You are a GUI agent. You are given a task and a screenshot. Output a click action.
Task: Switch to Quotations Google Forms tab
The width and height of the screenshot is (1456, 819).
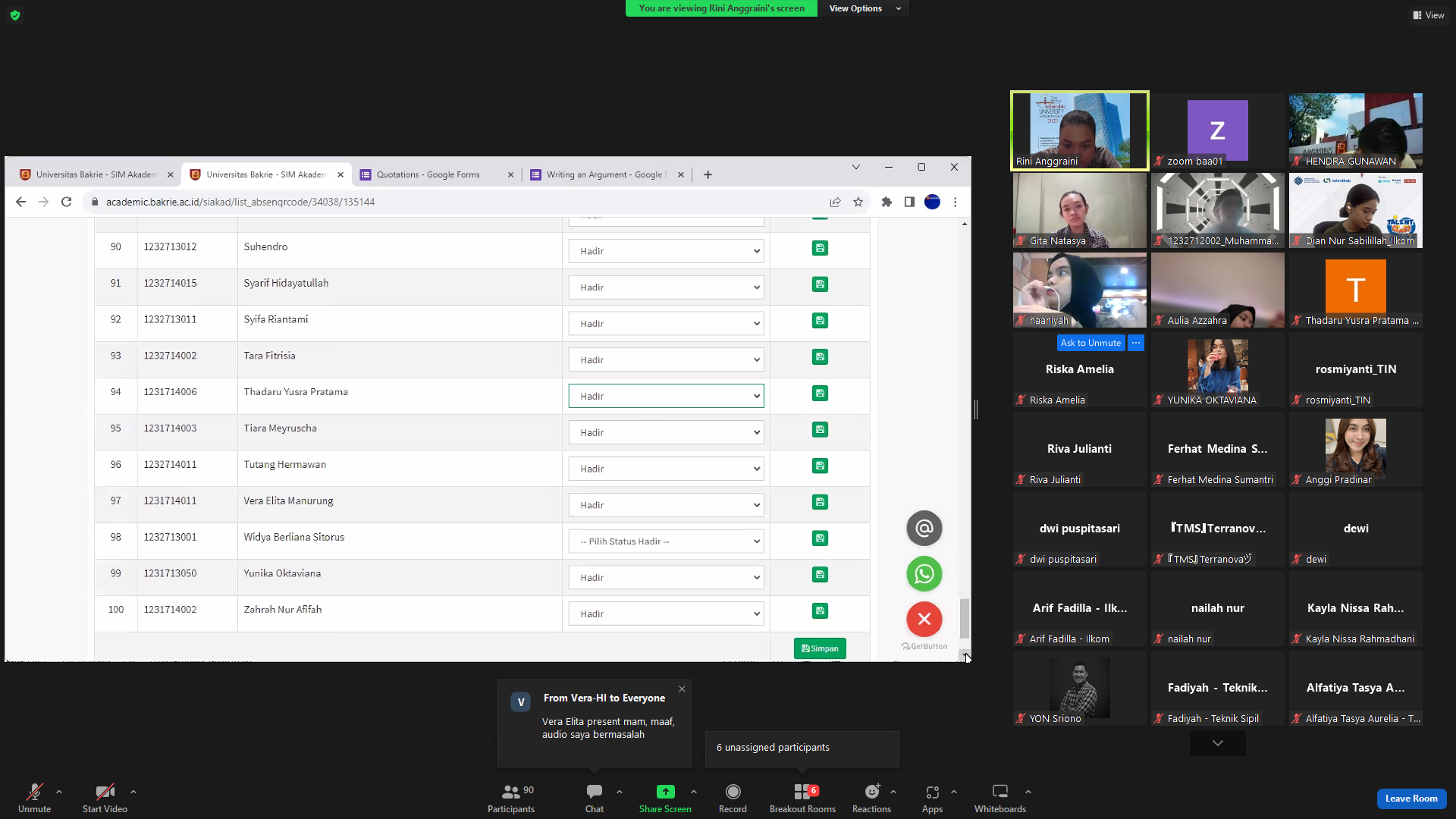coord(428,174)
